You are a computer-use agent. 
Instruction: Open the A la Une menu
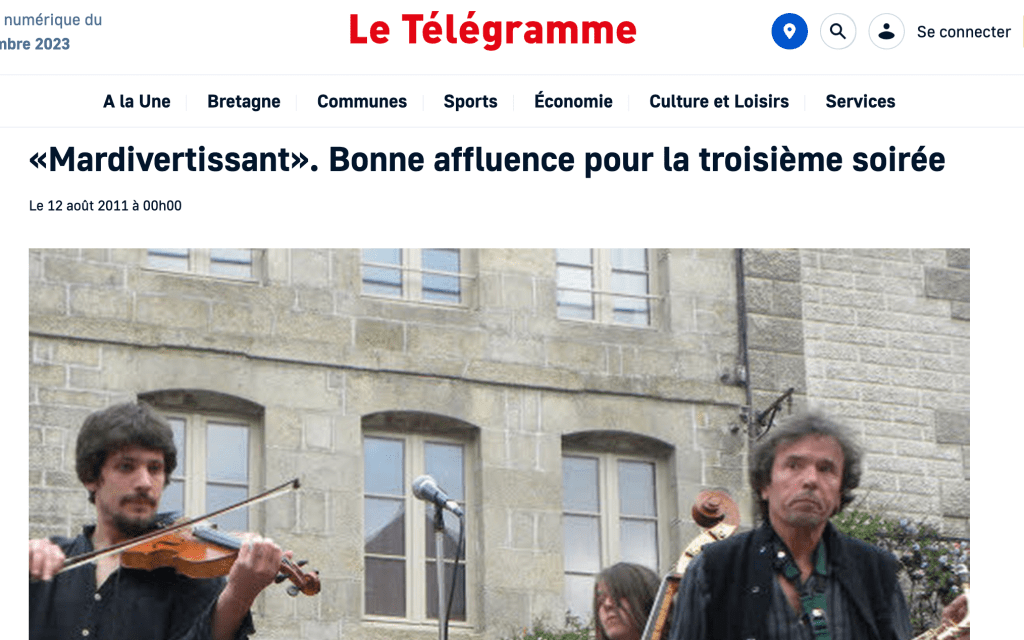tap(136, 101)
